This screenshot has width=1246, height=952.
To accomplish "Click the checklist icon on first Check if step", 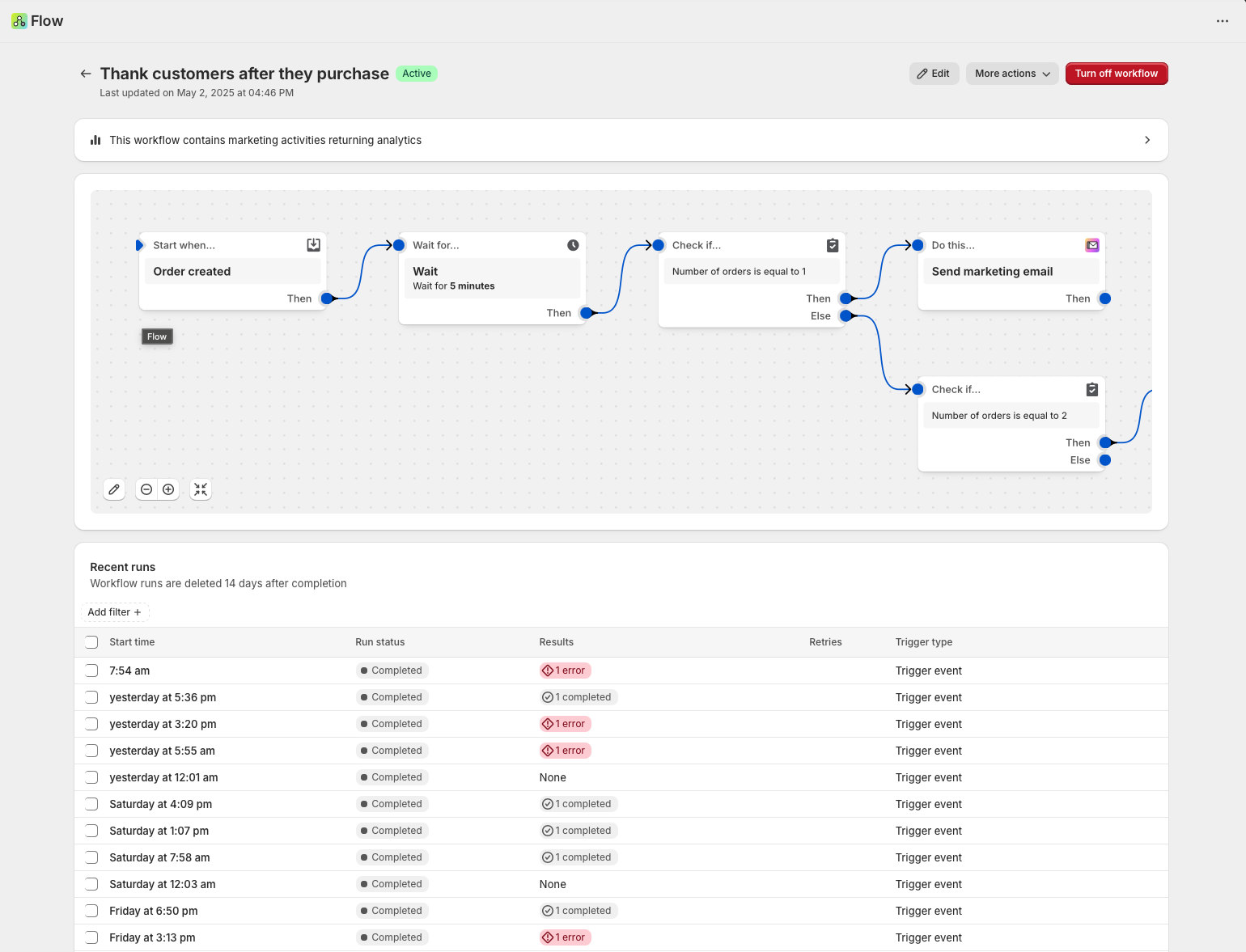I will pos(833,244).
